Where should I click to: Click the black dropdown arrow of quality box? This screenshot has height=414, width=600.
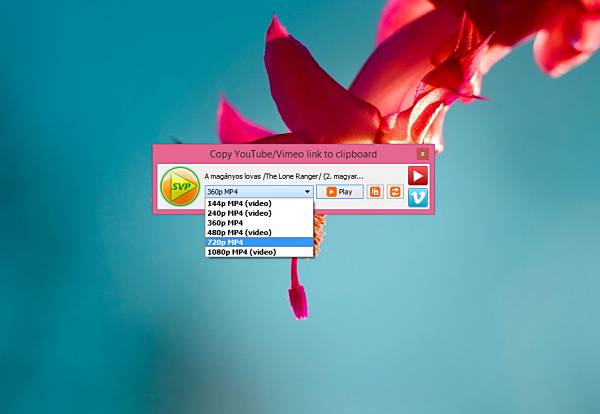point(307,192)
